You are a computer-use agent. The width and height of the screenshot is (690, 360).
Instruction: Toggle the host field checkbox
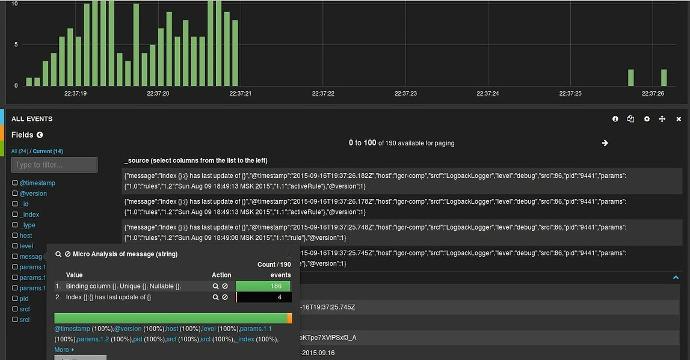[x=15, y=235]
